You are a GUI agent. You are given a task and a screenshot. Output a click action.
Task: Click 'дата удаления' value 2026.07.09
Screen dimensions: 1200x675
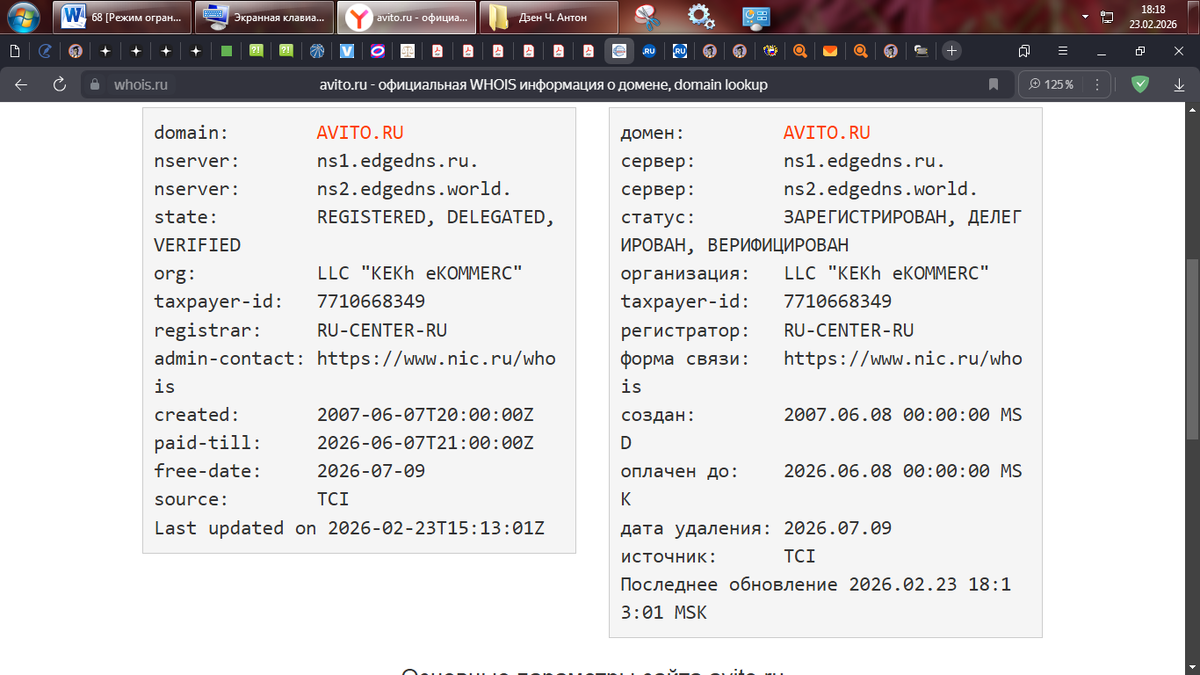838,527
